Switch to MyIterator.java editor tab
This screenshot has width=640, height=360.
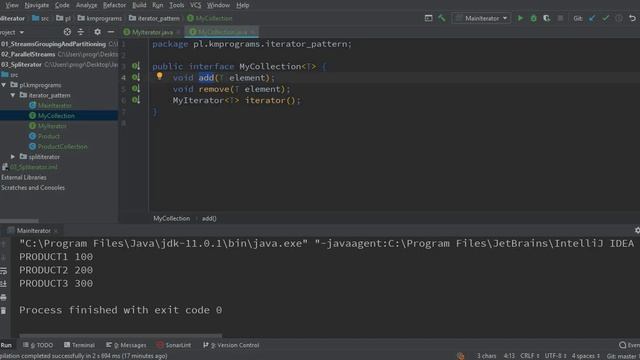pos(152,32)
